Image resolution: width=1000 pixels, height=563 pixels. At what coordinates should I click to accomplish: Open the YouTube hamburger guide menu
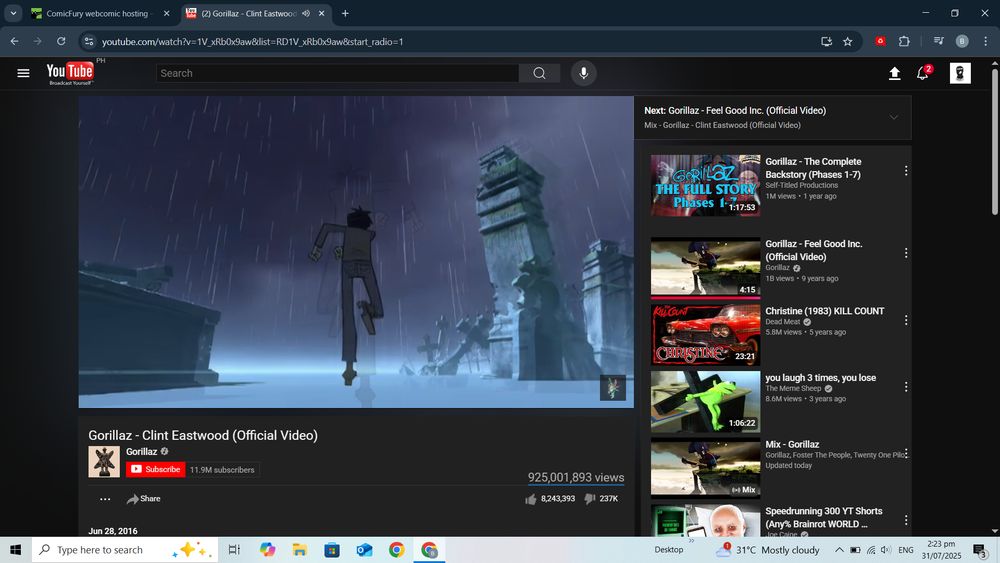click(24, 73)
